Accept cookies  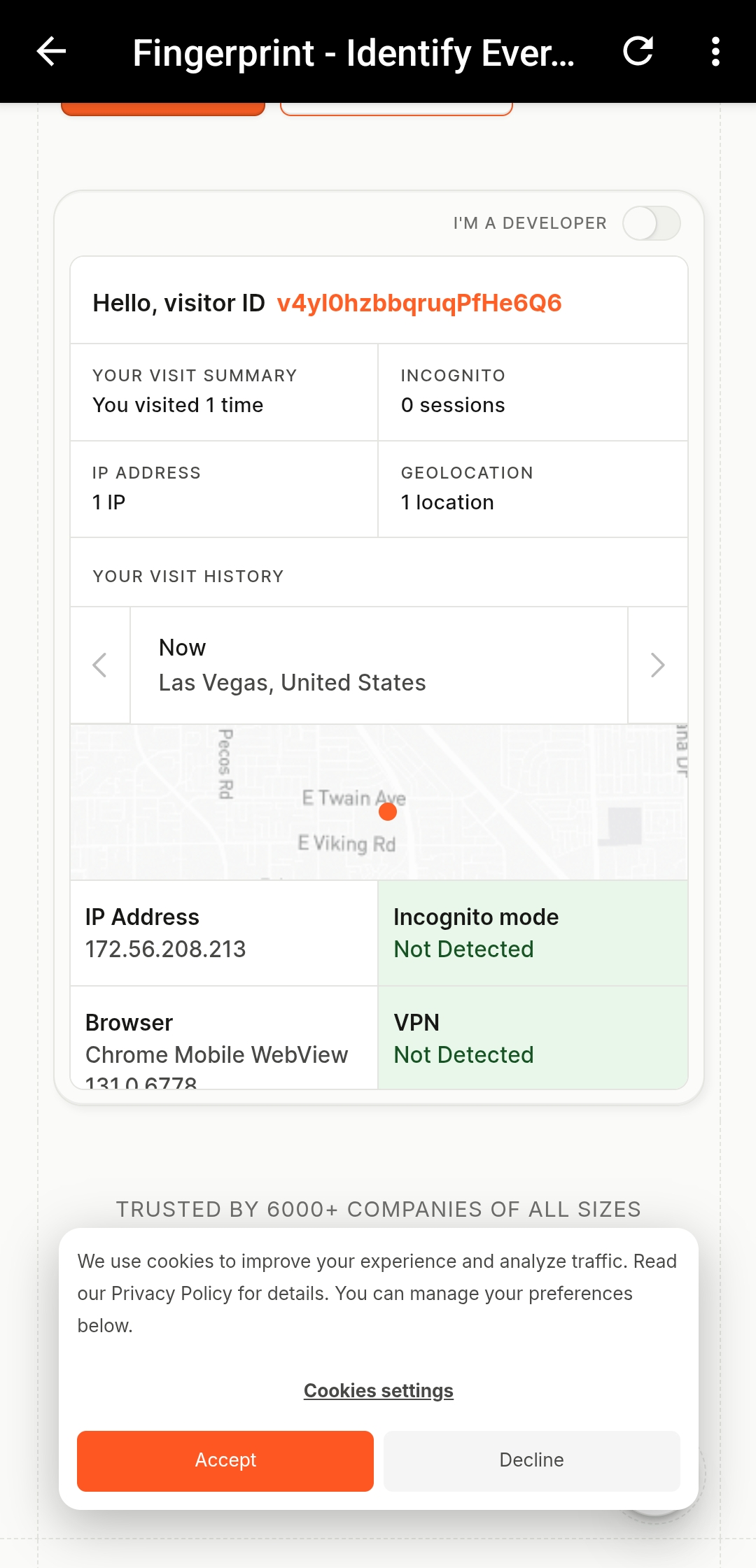click(225, 1461)
